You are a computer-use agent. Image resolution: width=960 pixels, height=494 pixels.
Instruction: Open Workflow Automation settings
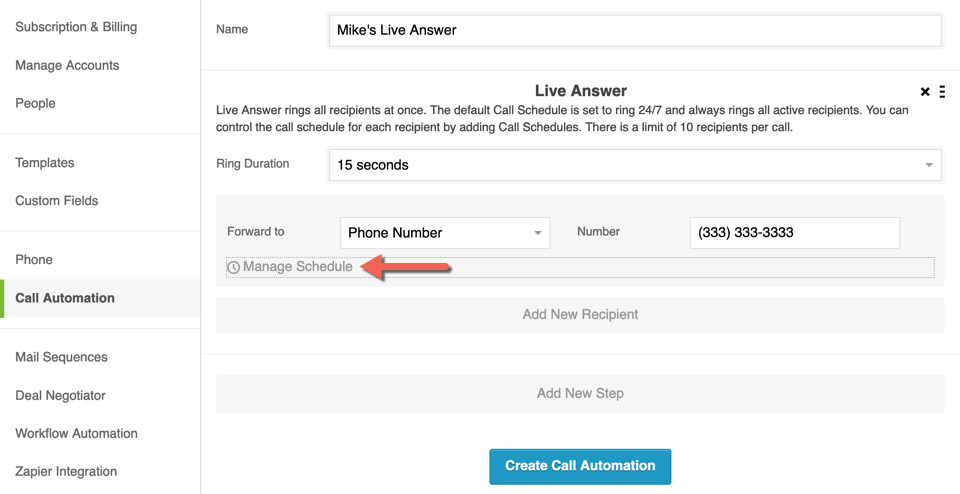(x=77, y=433)
